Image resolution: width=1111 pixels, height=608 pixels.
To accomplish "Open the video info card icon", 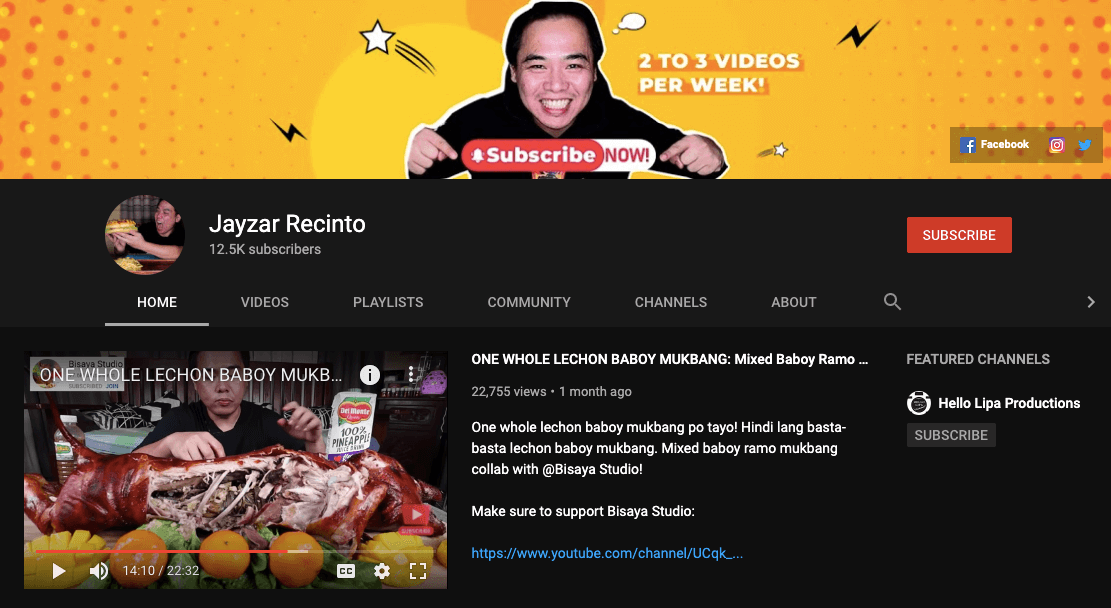I will tap(369, 375).
